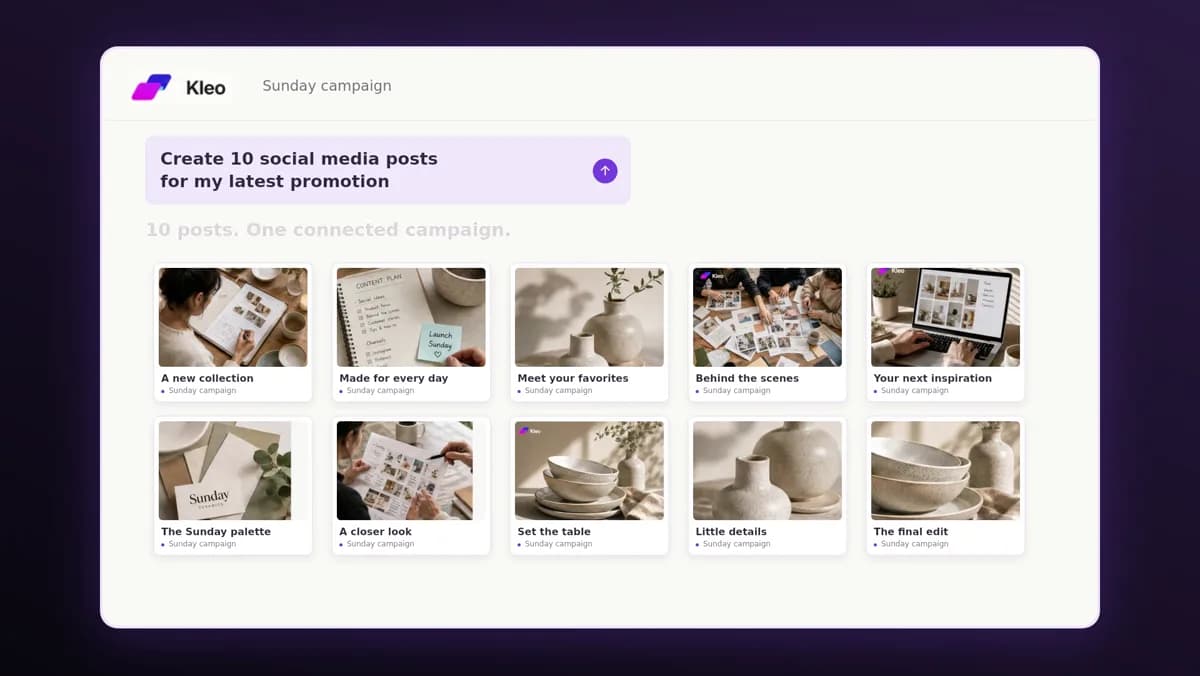Click the 'The final edit' title text
Viewport: 1200px width, 676px height.
click(x=911, y=531)
